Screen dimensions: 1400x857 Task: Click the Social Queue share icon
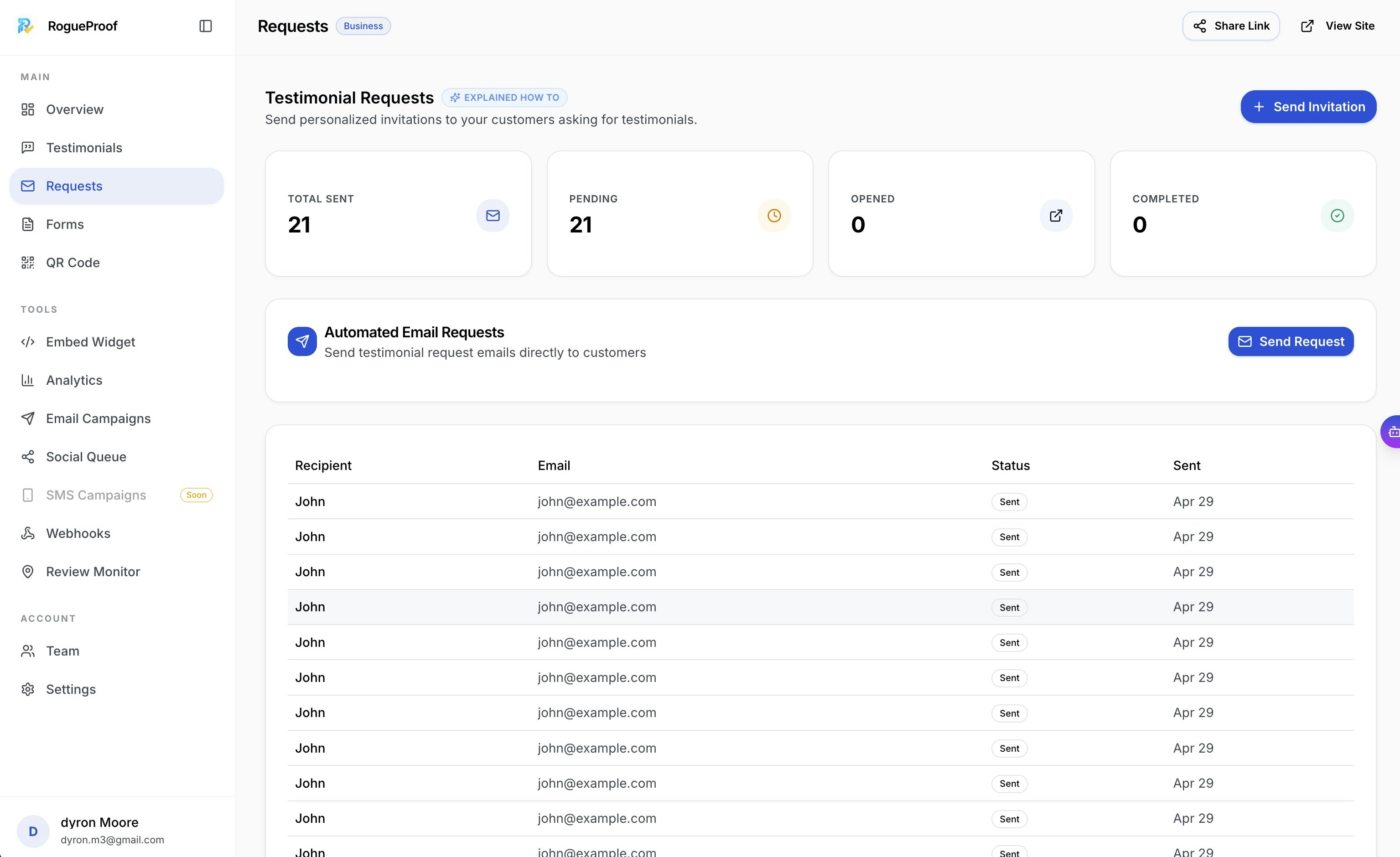coord(28,457)
